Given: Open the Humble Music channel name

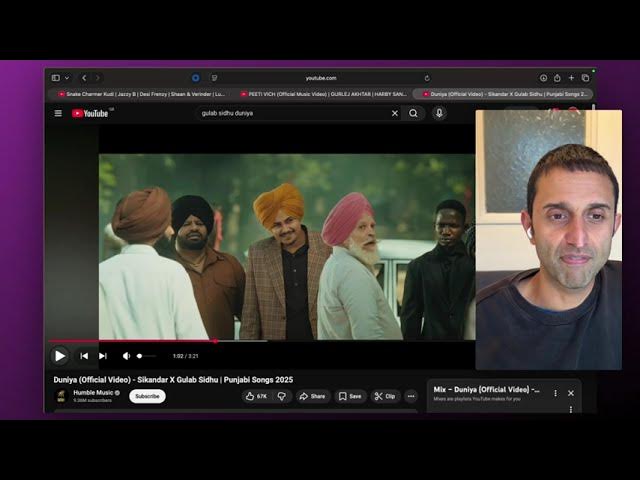Looking at the screenshot, I should pos(93,392).
